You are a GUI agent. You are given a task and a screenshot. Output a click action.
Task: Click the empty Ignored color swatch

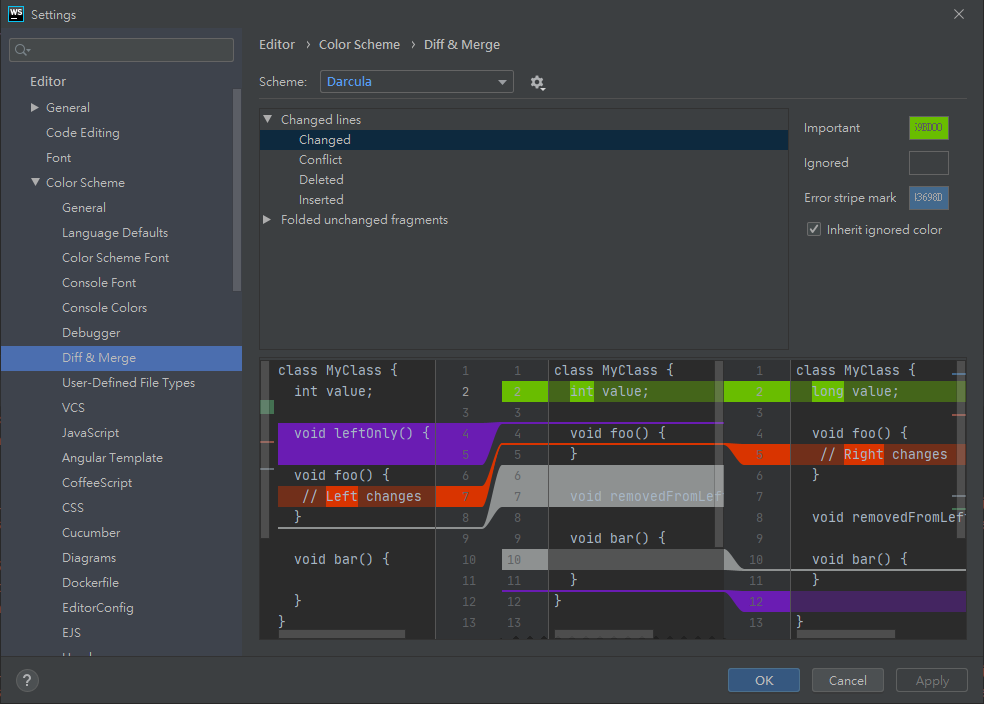tap(928, 163)
